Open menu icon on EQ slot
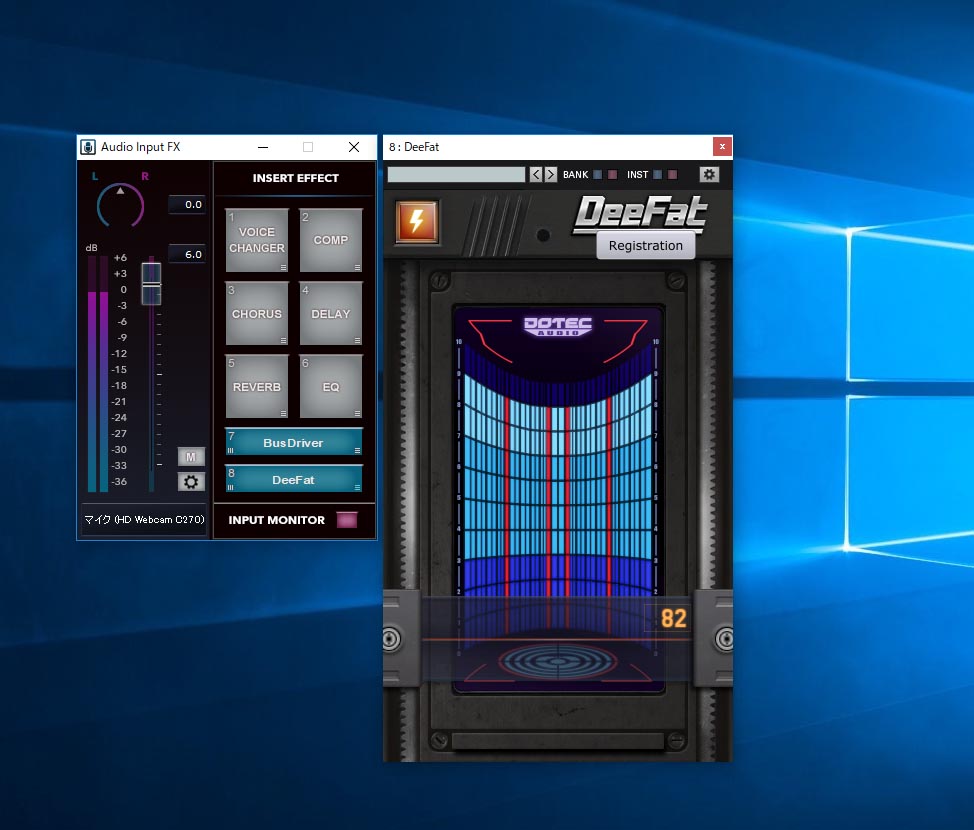 point(357,413)
